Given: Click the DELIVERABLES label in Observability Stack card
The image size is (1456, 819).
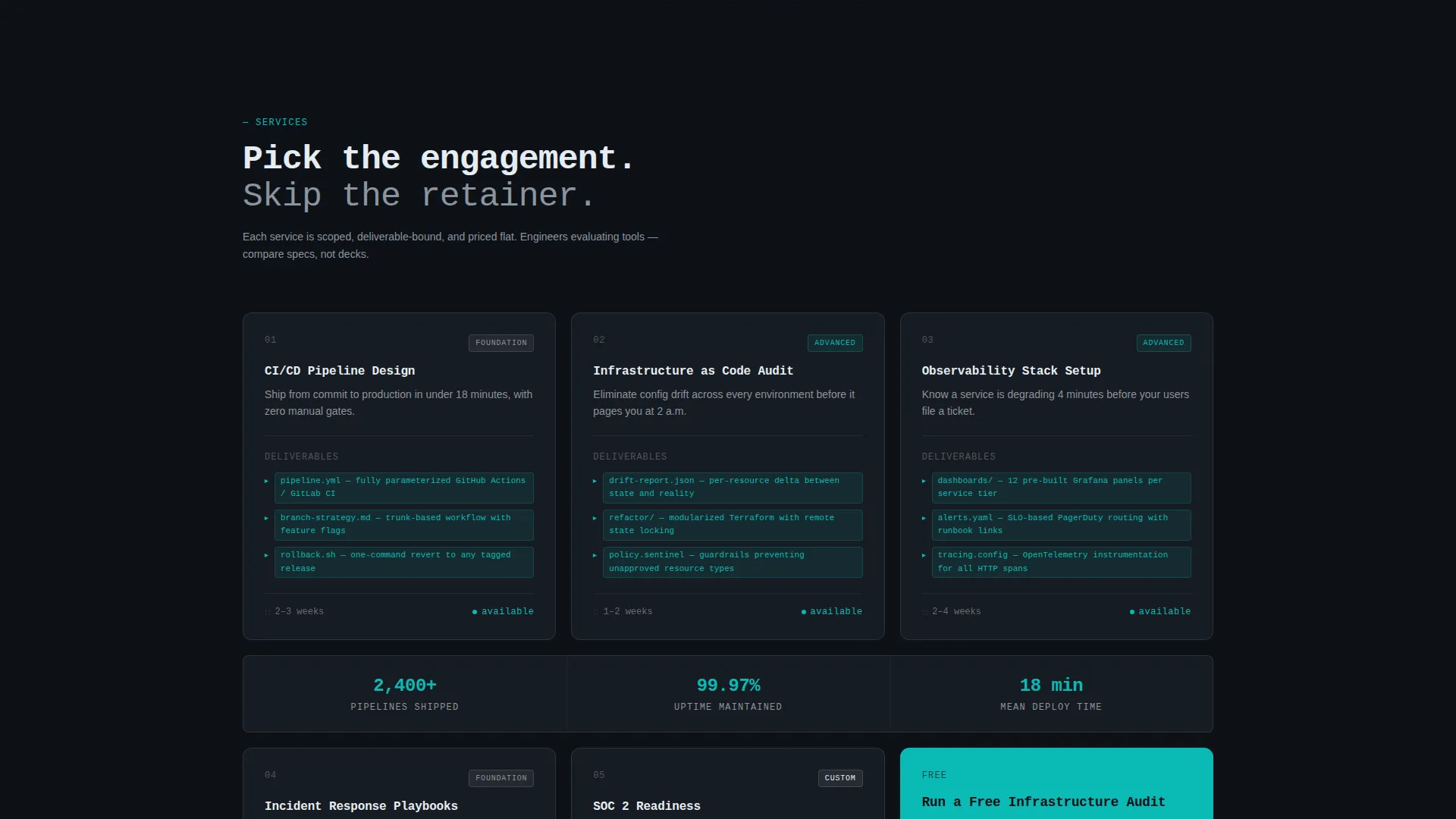Looking at the screenshot, I should [959, 457].
